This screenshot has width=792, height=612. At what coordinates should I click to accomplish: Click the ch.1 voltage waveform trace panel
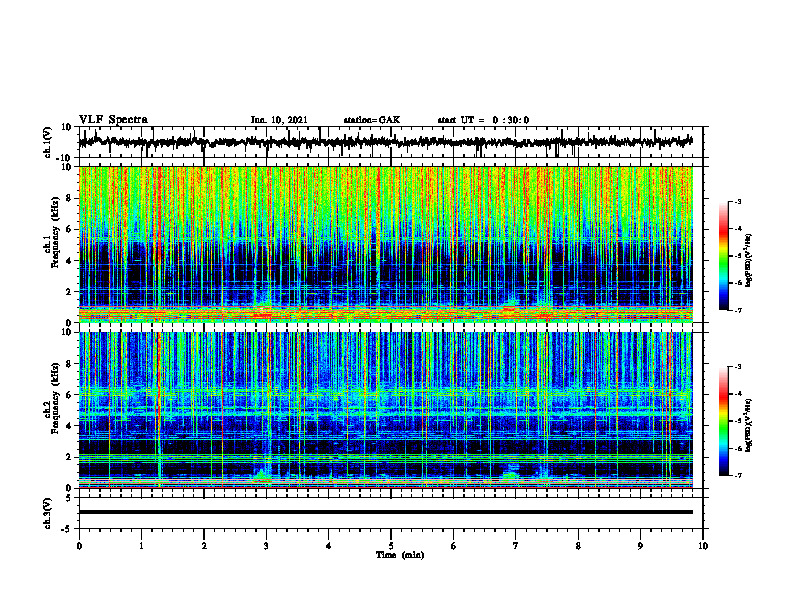(390, 142)
